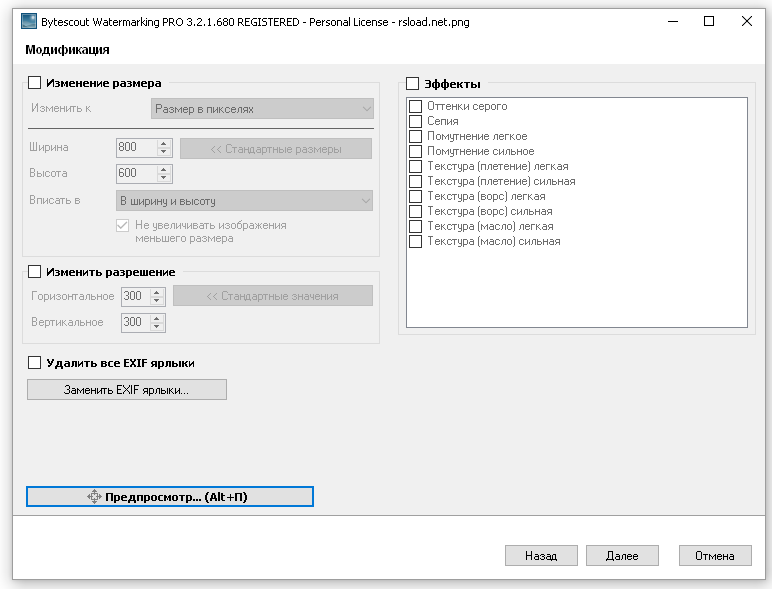Check Помутнение сильное effect

pyautogui.click(x=416, y=151)
